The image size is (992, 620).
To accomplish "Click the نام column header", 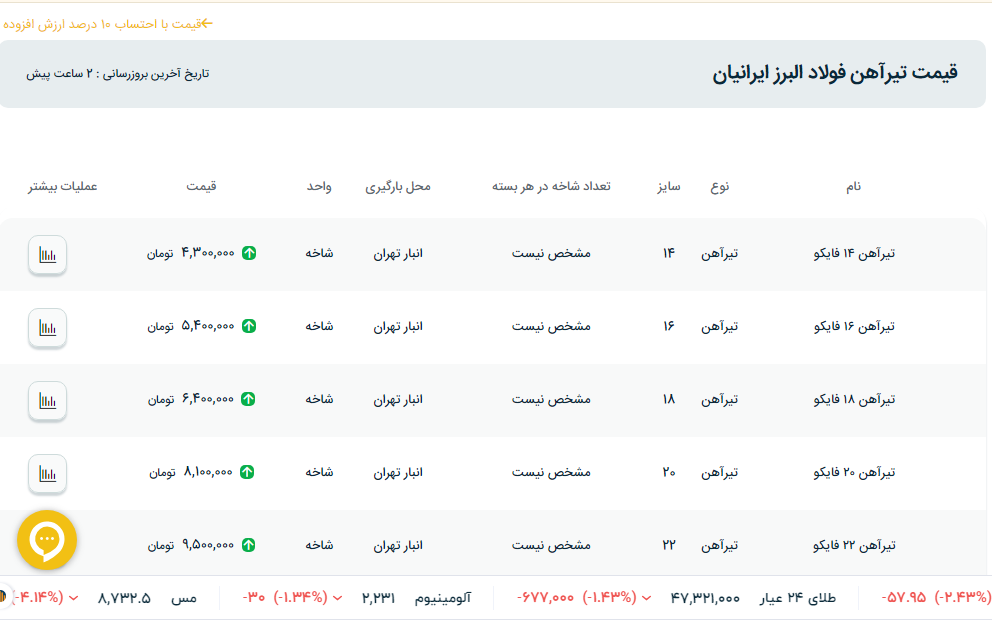I will pos(853,187).
